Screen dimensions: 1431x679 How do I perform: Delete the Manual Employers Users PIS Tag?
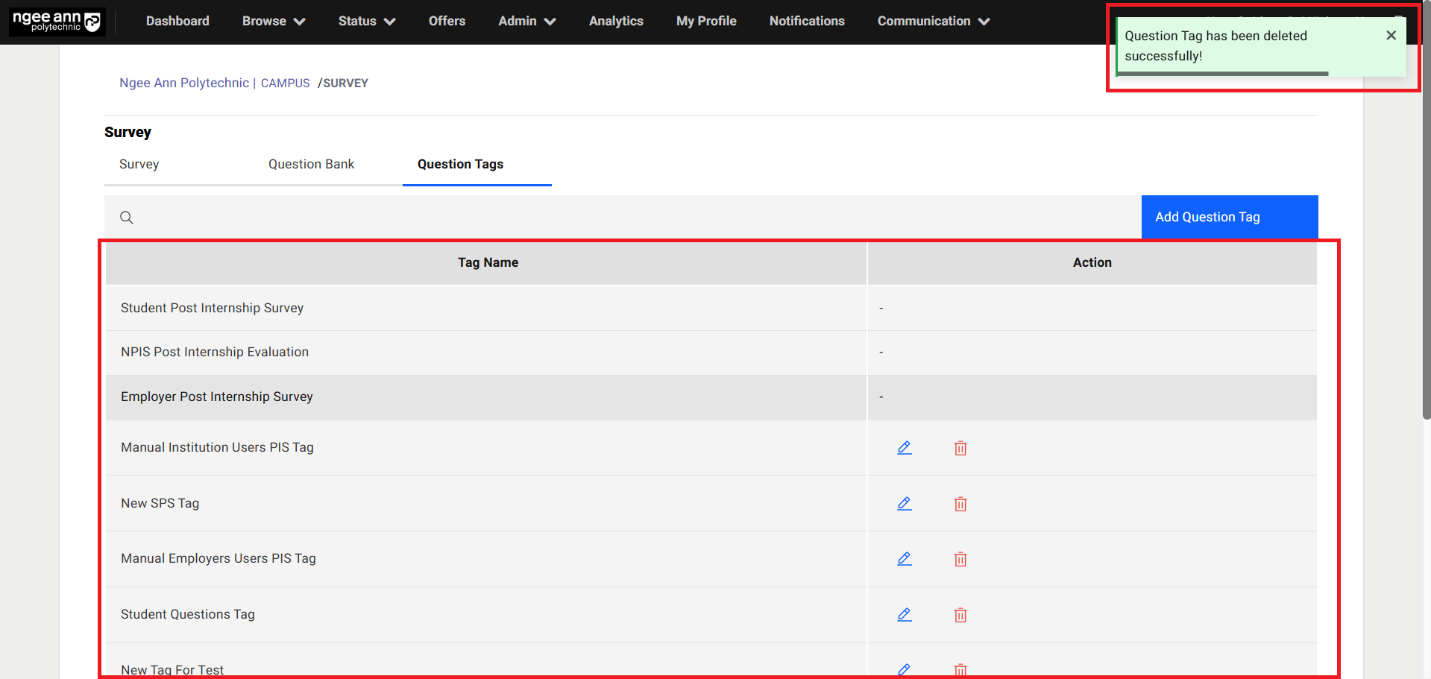[x=960, y=559]
